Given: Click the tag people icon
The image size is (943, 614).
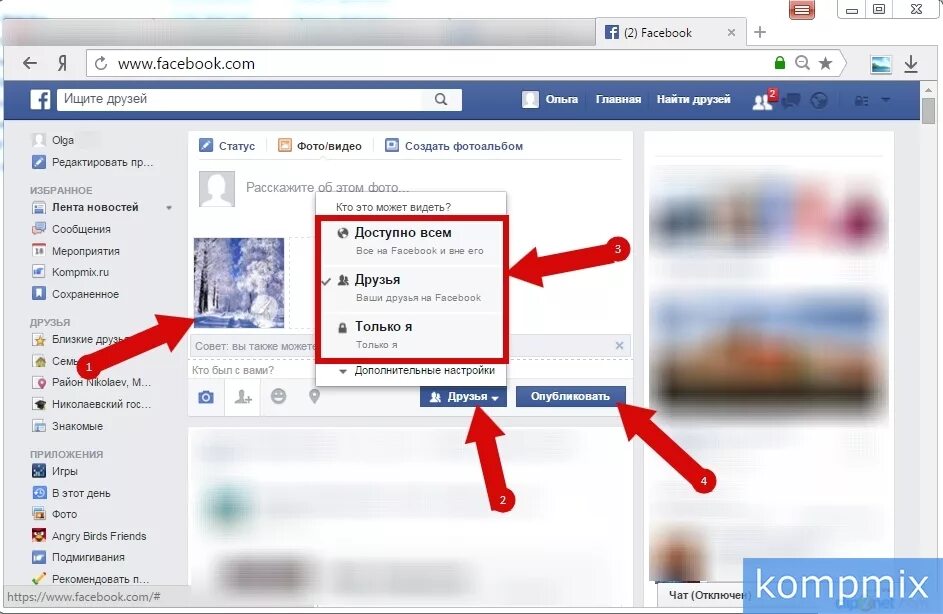Looking at the screenshot, I should click(x=242, y=397).
